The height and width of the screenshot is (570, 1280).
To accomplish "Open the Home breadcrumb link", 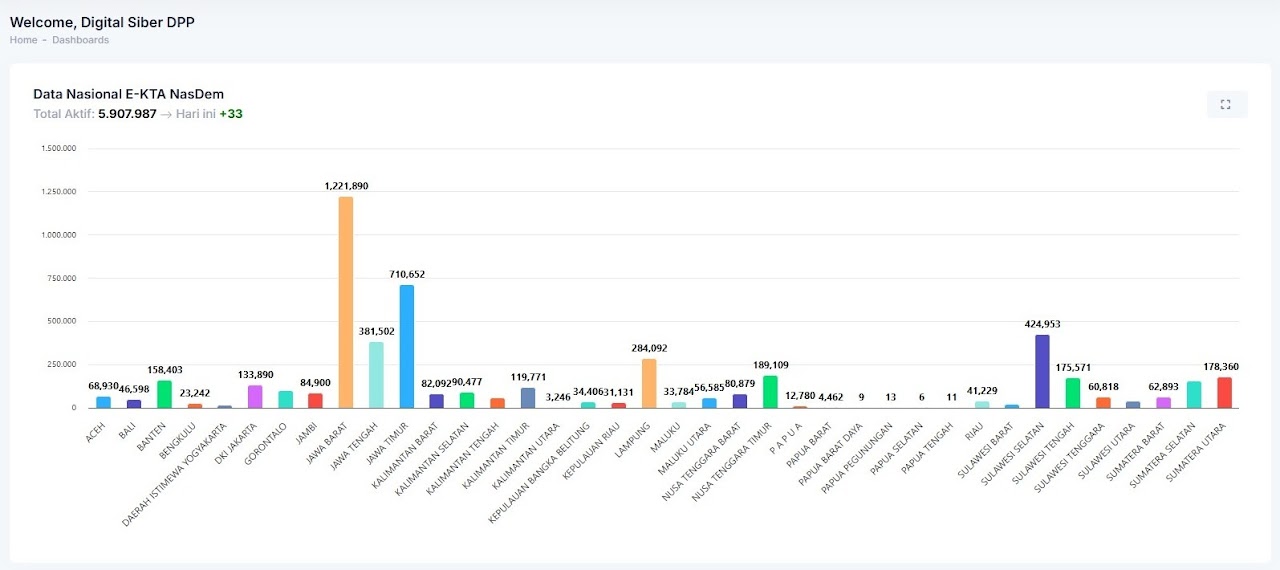I will click(x=23, y=40).
